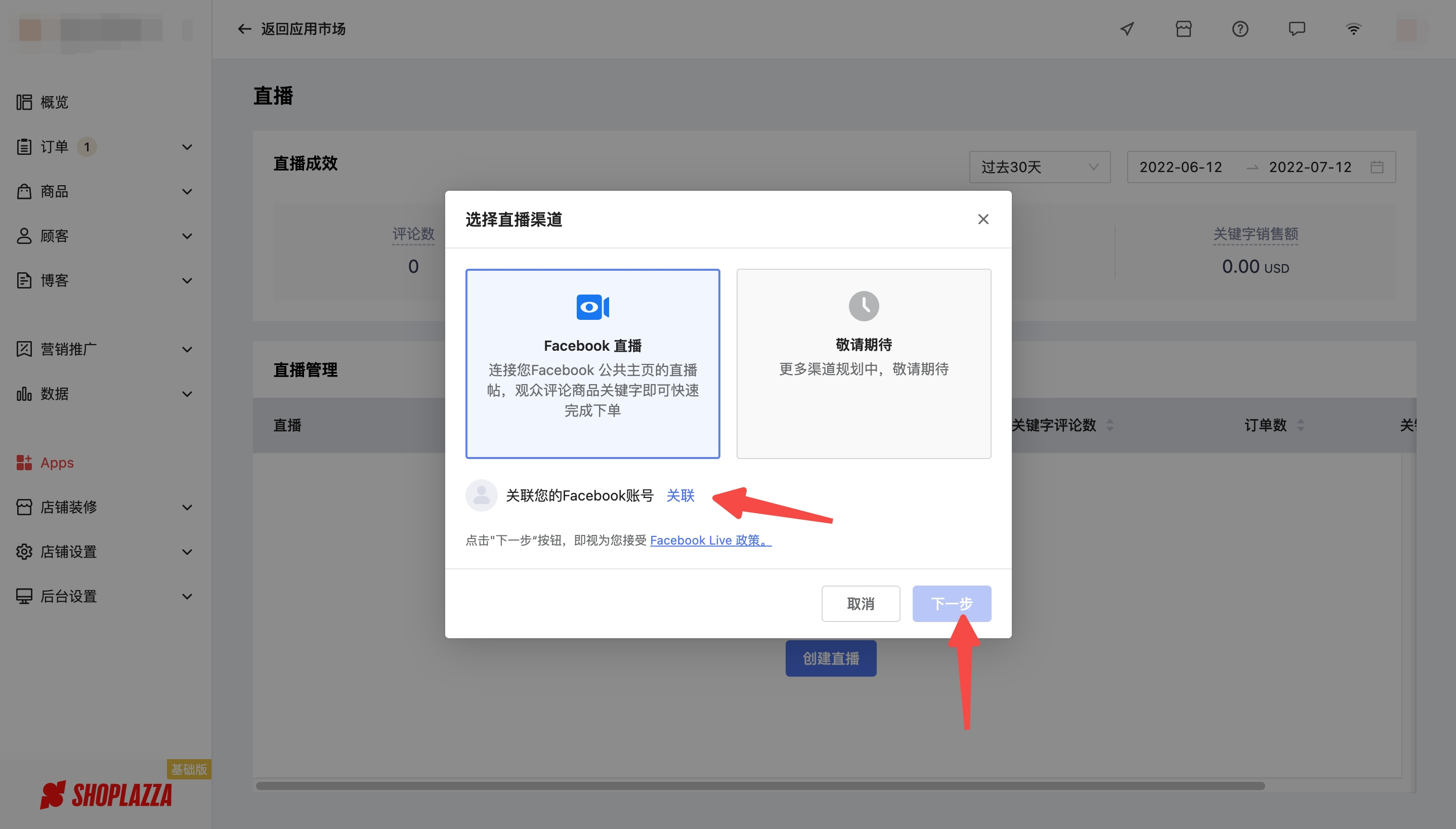This screenshot has height=829, width=1456.
Task: Click the 敬请期待 clock icon
Action: [x=863, y=306]
